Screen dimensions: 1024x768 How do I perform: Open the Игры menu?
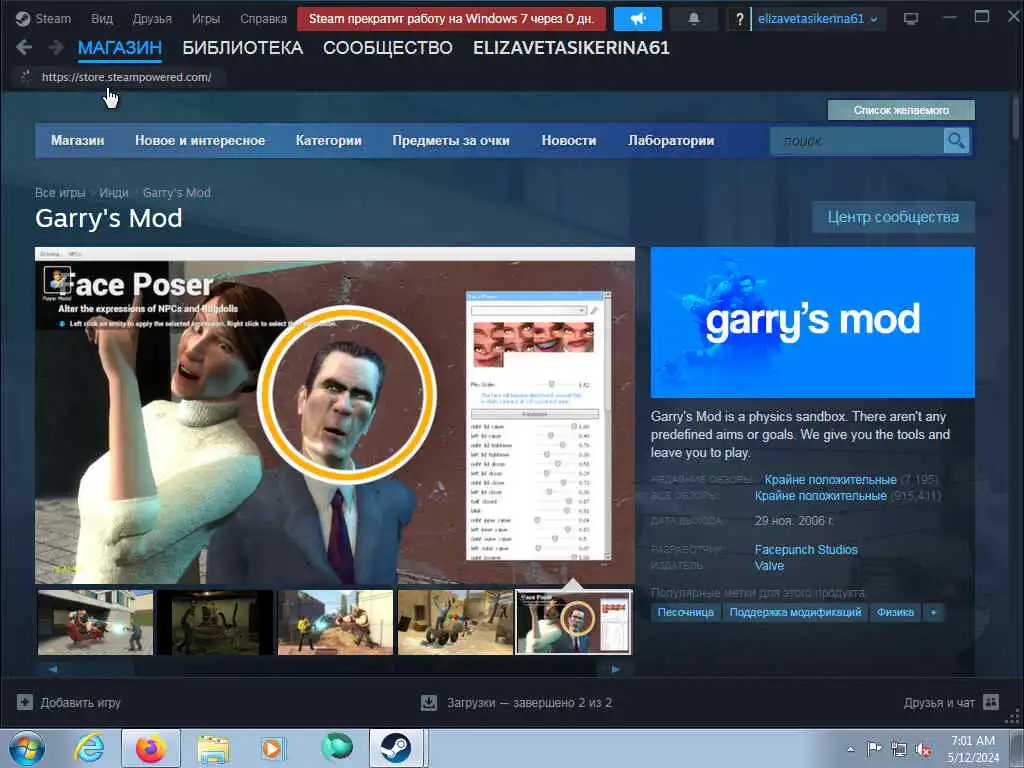pos(206,19)
